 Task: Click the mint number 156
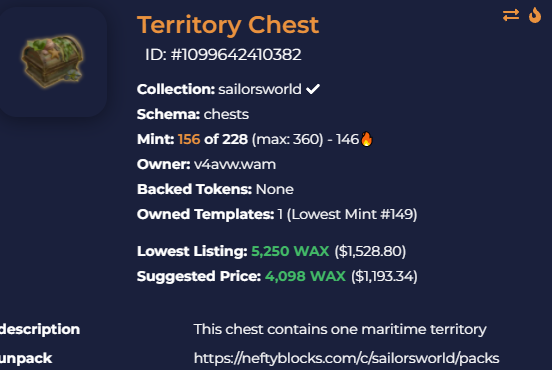pyautogui.click(x=189, y=139)
